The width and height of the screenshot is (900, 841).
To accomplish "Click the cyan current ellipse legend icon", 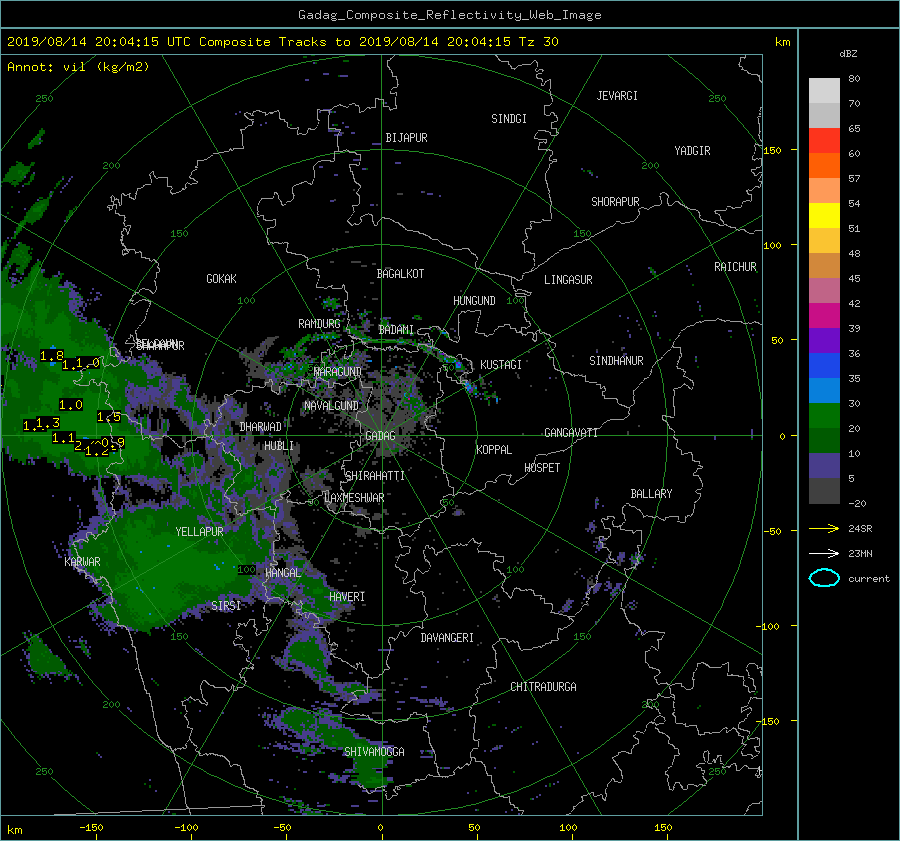I will pyautogui.click(x=824, y=578).
